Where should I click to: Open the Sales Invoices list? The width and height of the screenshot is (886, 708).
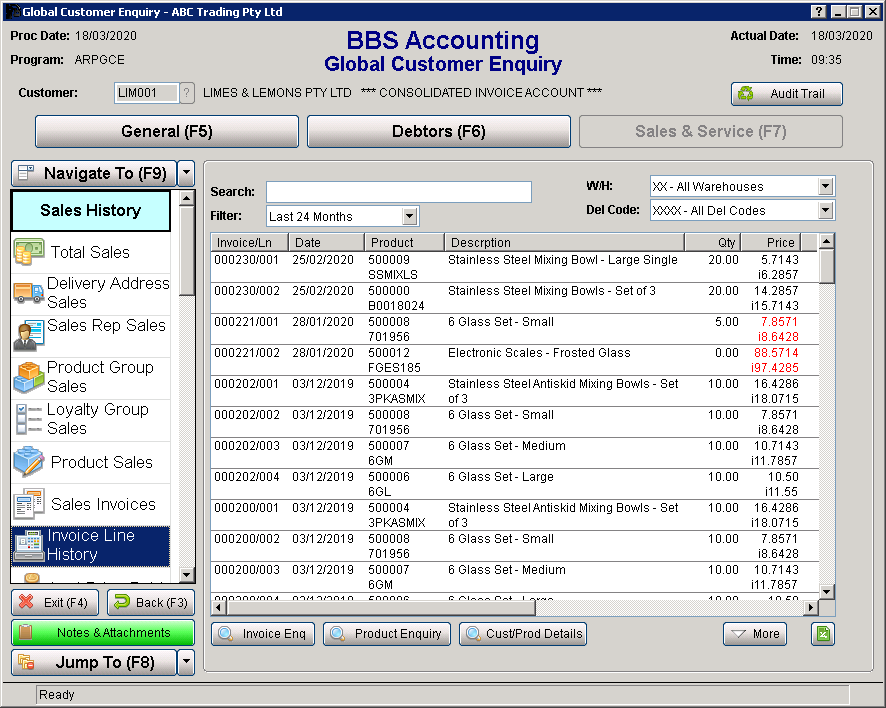(x=30, y=503)
